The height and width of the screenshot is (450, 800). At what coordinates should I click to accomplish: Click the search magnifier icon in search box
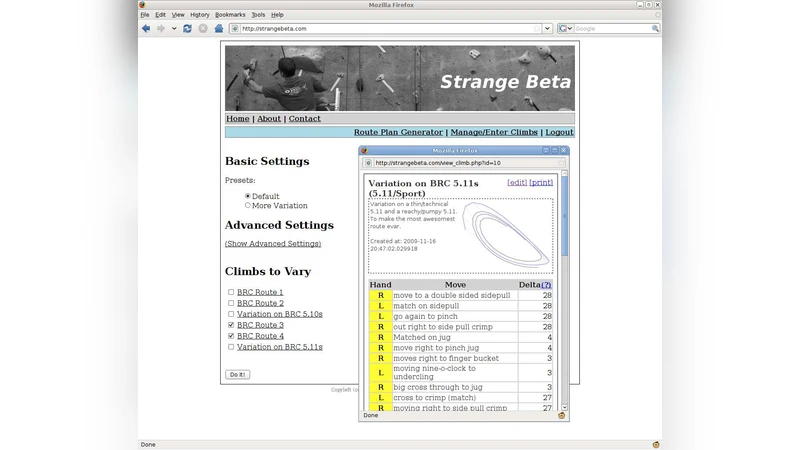pyautogui.click(x=655, y=28)
